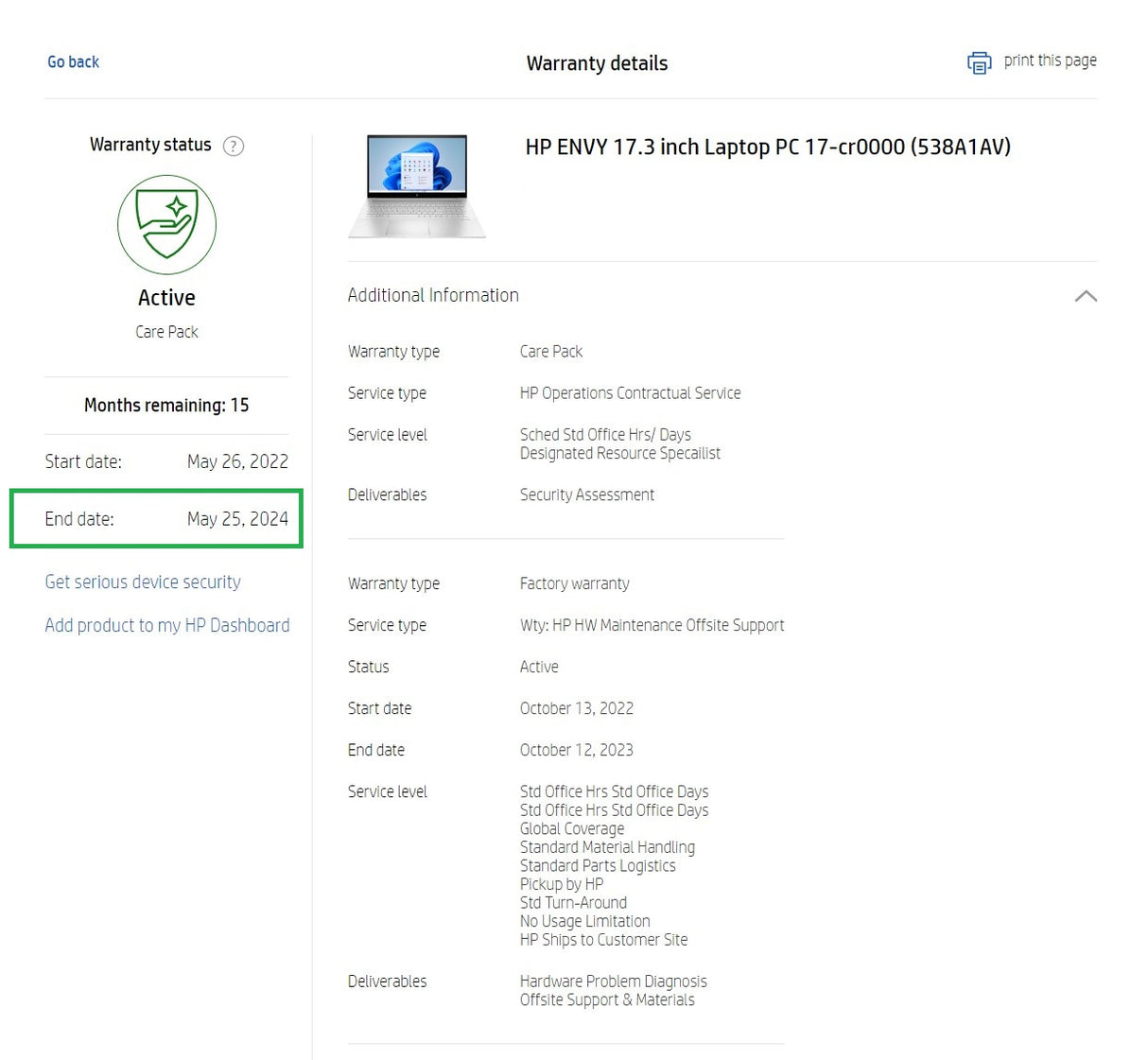Click the Additional Information header text

point(433,295)
